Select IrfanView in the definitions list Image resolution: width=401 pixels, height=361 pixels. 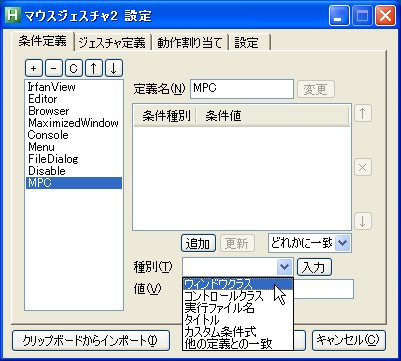(74, 87)
